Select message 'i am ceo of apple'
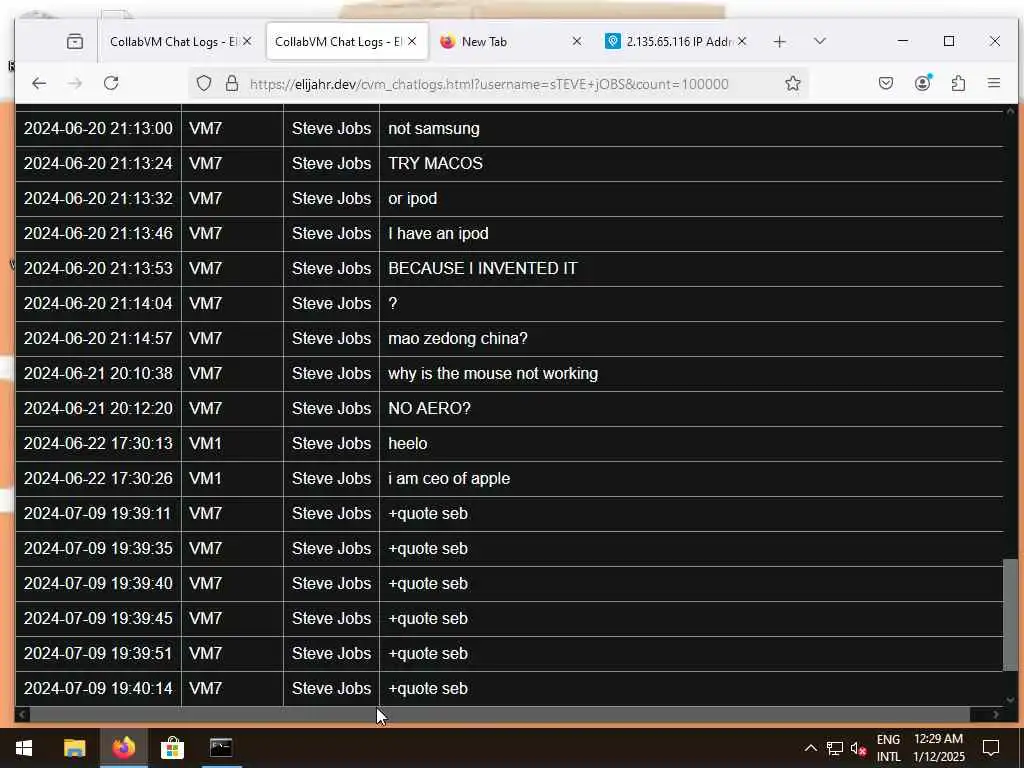The width and height of the screenshot is (1024, 768). (x=449, y=479)
